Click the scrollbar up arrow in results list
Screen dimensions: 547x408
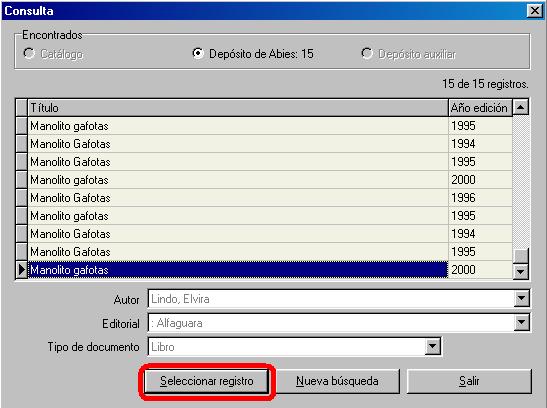pos(520,107)
